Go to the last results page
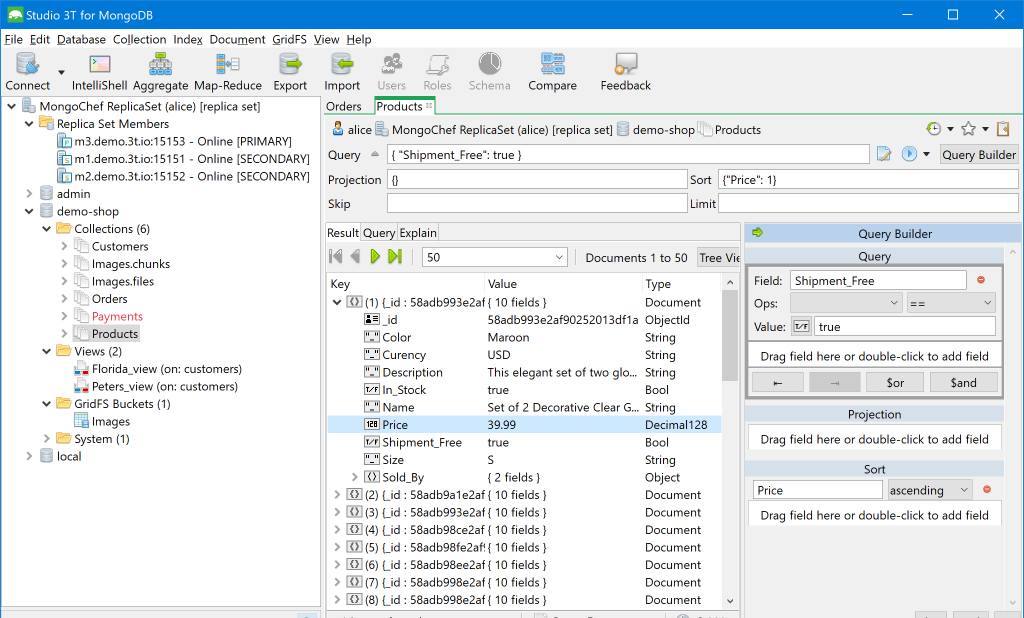Image resolution: width=1024 pixels, height=618 pixels. [x=395, y=257]
